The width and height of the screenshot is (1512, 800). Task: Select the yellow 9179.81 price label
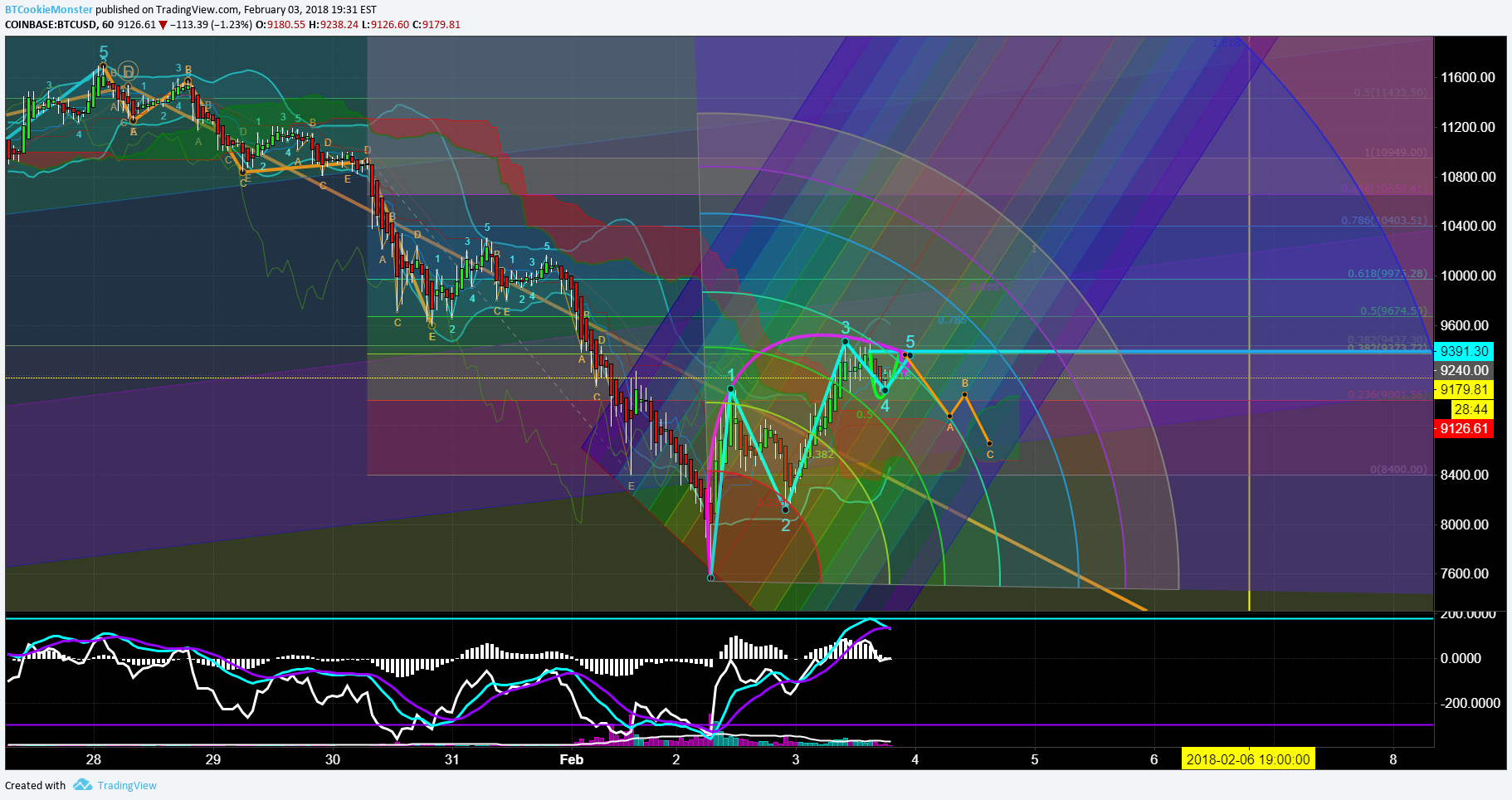[x=1464, y=390]
